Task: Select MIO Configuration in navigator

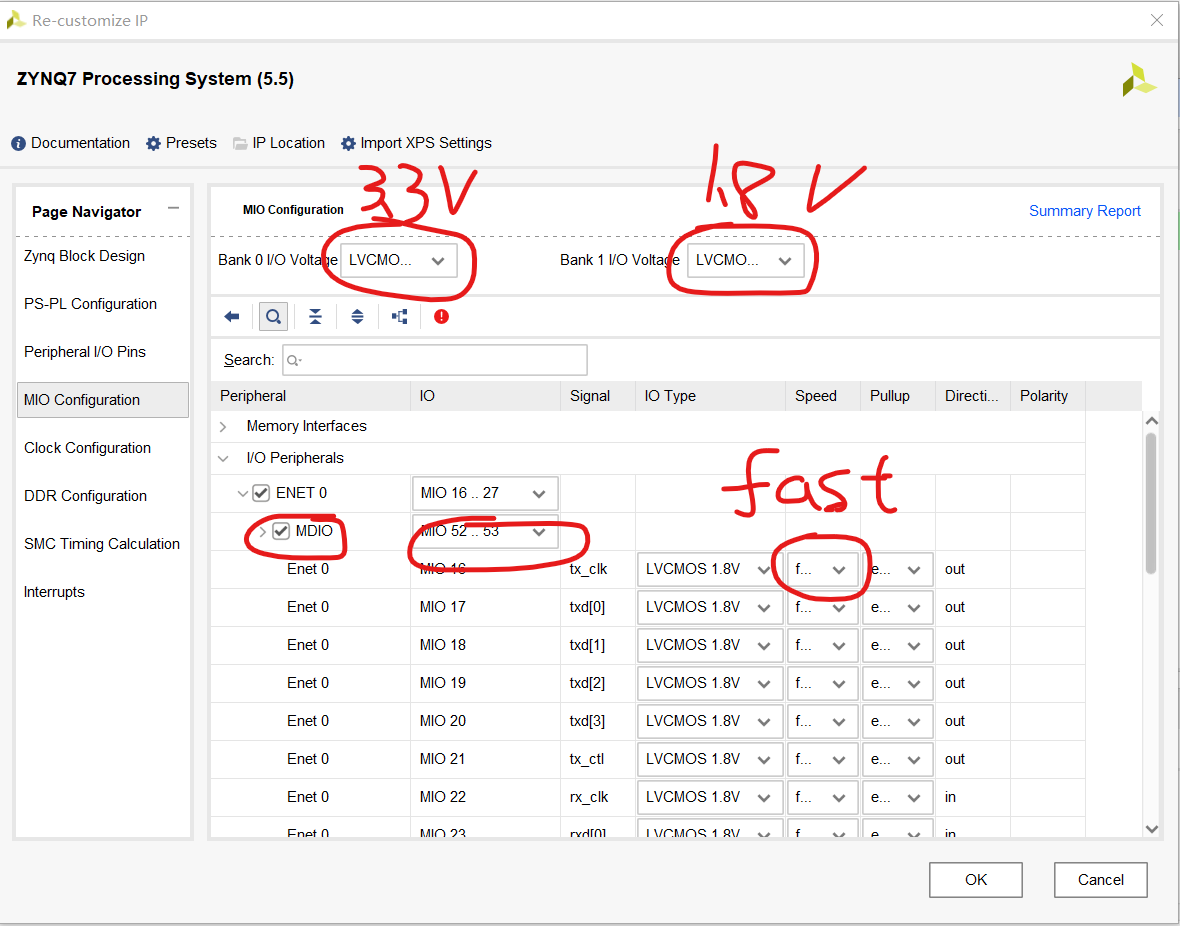Action: point(102,400)
